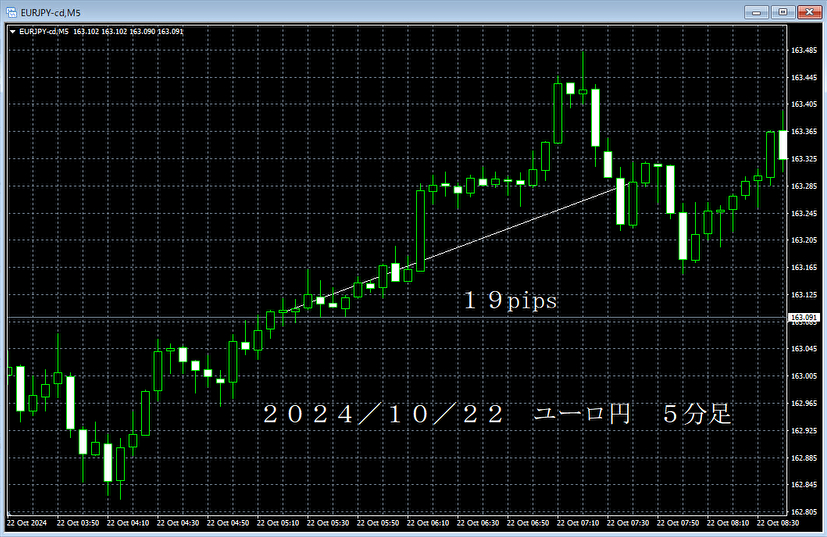Click the current price tag 163.091
This screenshot has width=827, height=537.
tap(804, 318)
